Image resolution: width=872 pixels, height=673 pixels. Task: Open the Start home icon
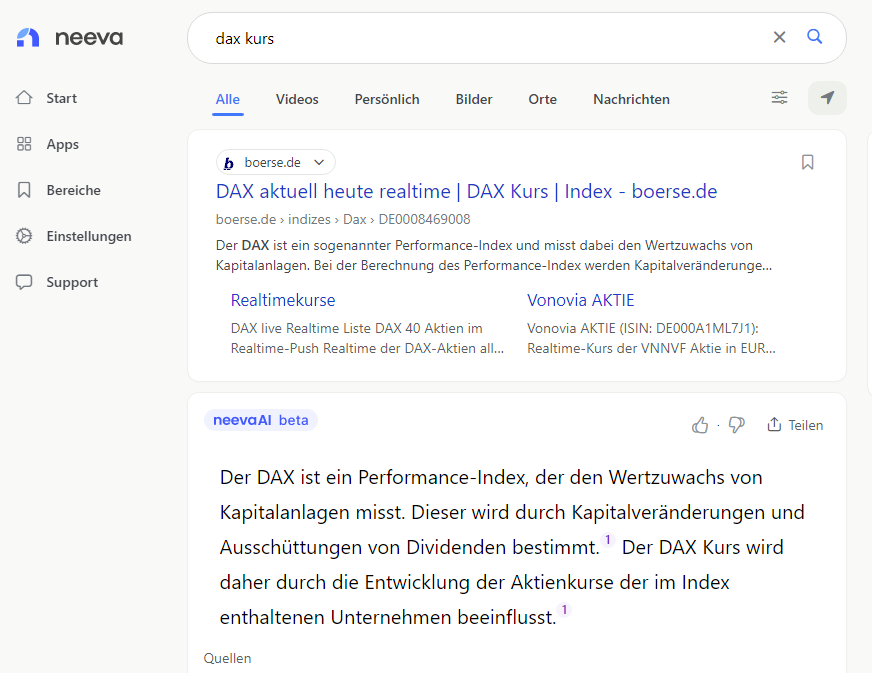[24, 98]
